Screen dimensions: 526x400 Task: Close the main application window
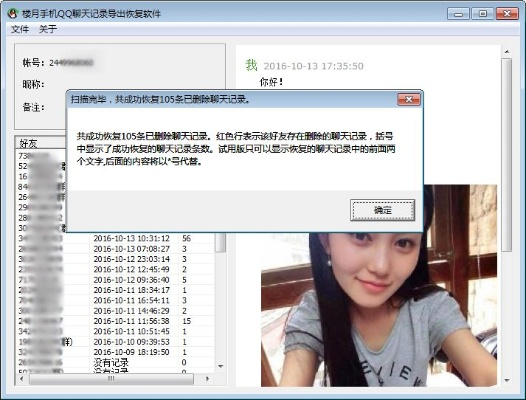pyautogui.click(x=507, y=14)
